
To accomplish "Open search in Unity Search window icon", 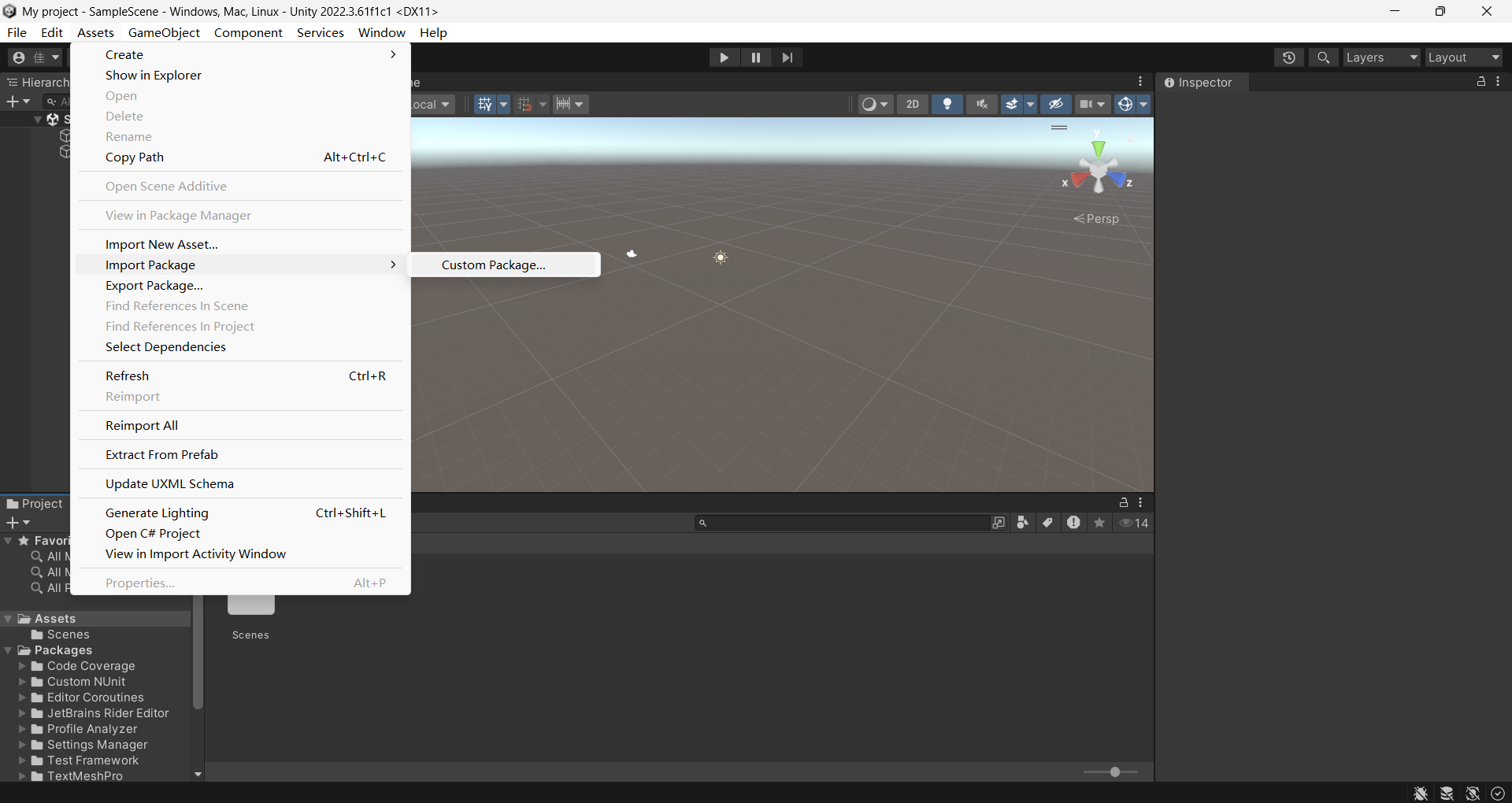I will point(999,523).
